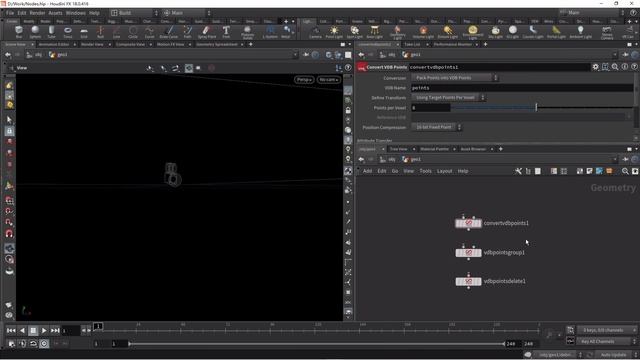Open the viewport Persp camera dropdown
The width and height of the screenshot is (640, 360).
click(304, 80)
